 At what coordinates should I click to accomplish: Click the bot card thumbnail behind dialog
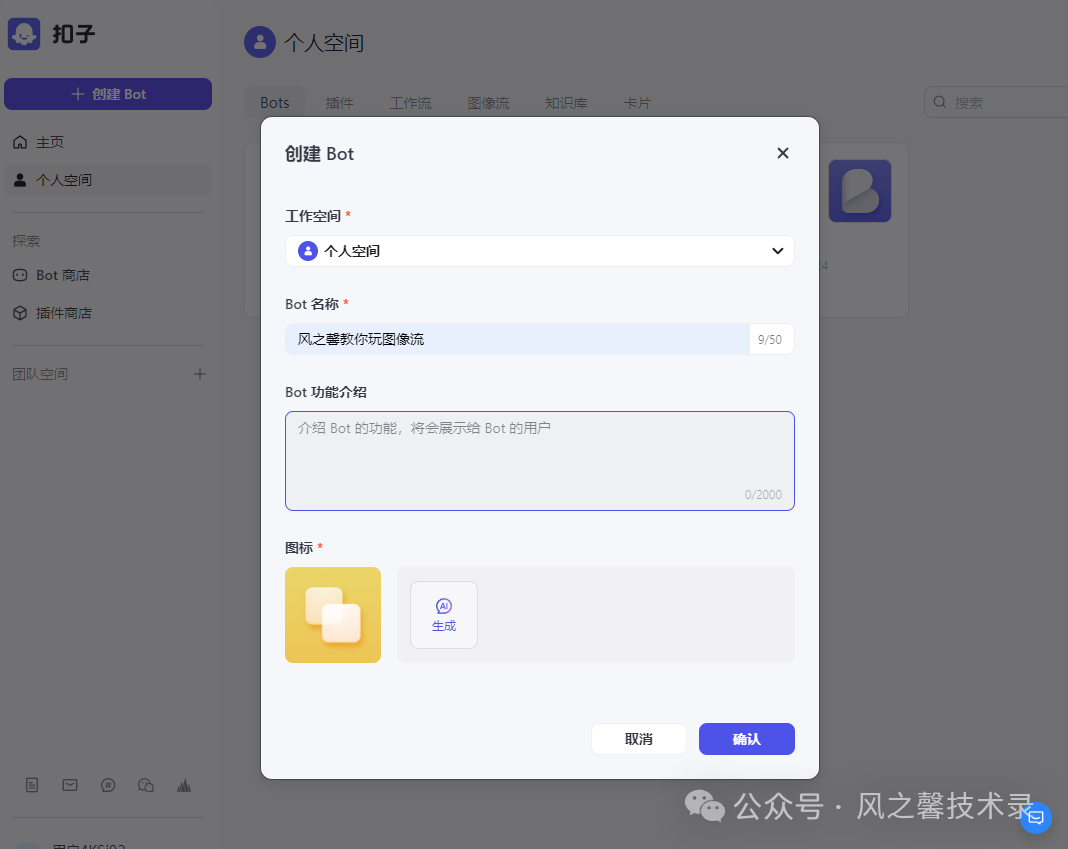(860, 191)
